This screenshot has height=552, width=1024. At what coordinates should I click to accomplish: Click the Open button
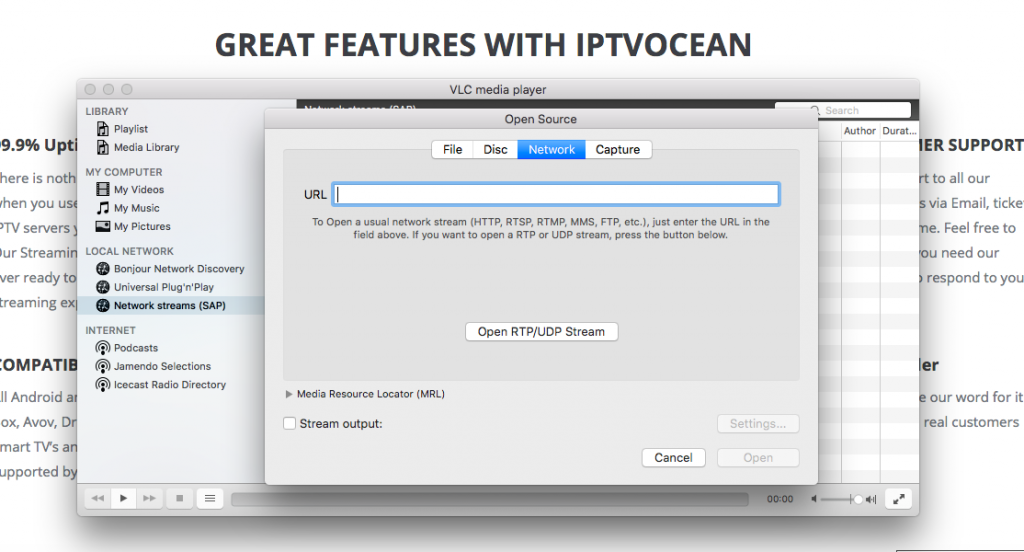click(758, 458)
